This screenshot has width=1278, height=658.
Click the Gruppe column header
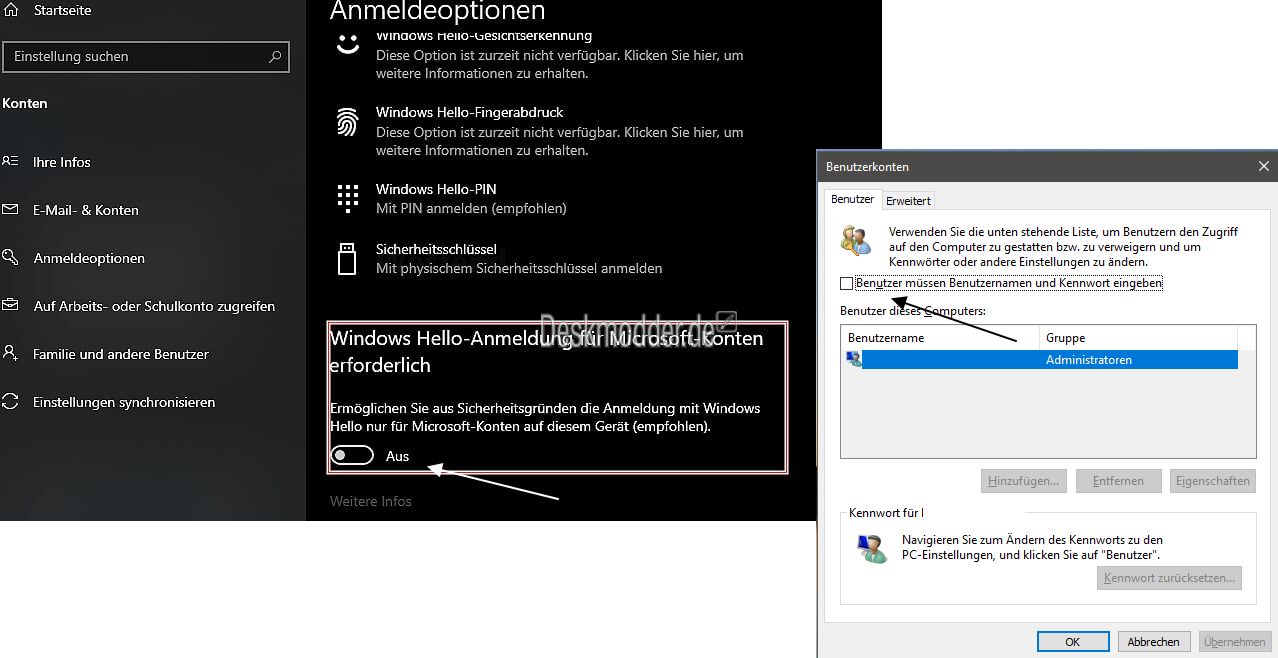1139,338
